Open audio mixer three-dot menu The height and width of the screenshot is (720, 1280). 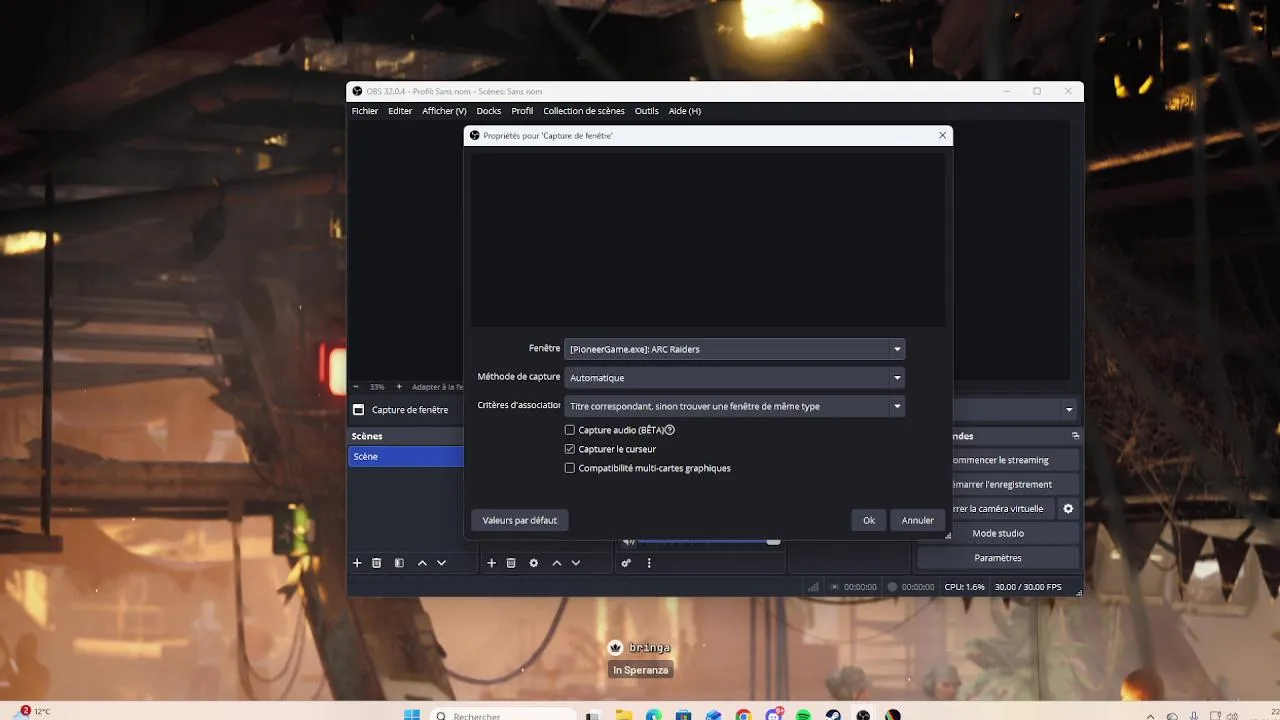pos(649,563)
